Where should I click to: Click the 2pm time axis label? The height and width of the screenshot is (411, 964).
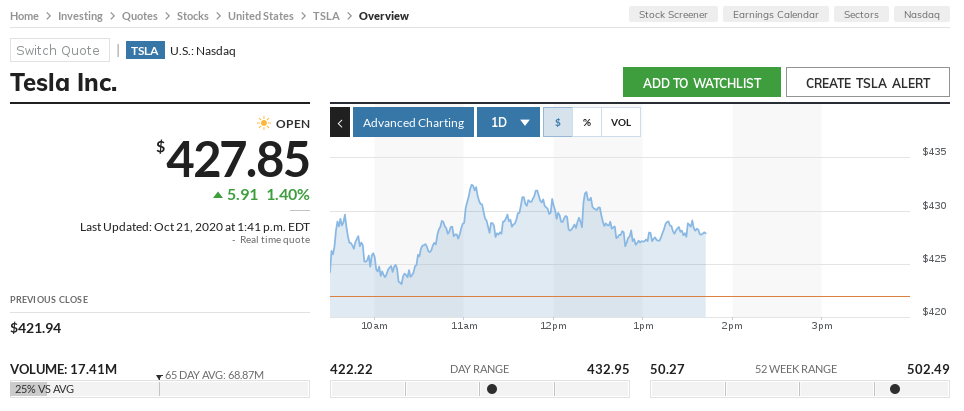[732, 326]
